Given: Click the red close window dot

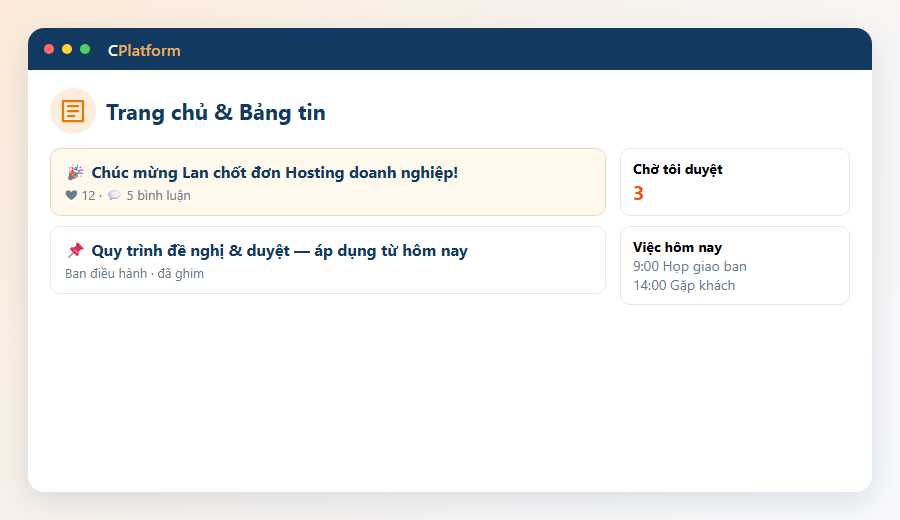Looking at the screenshot, I should (x=49, y=49).
